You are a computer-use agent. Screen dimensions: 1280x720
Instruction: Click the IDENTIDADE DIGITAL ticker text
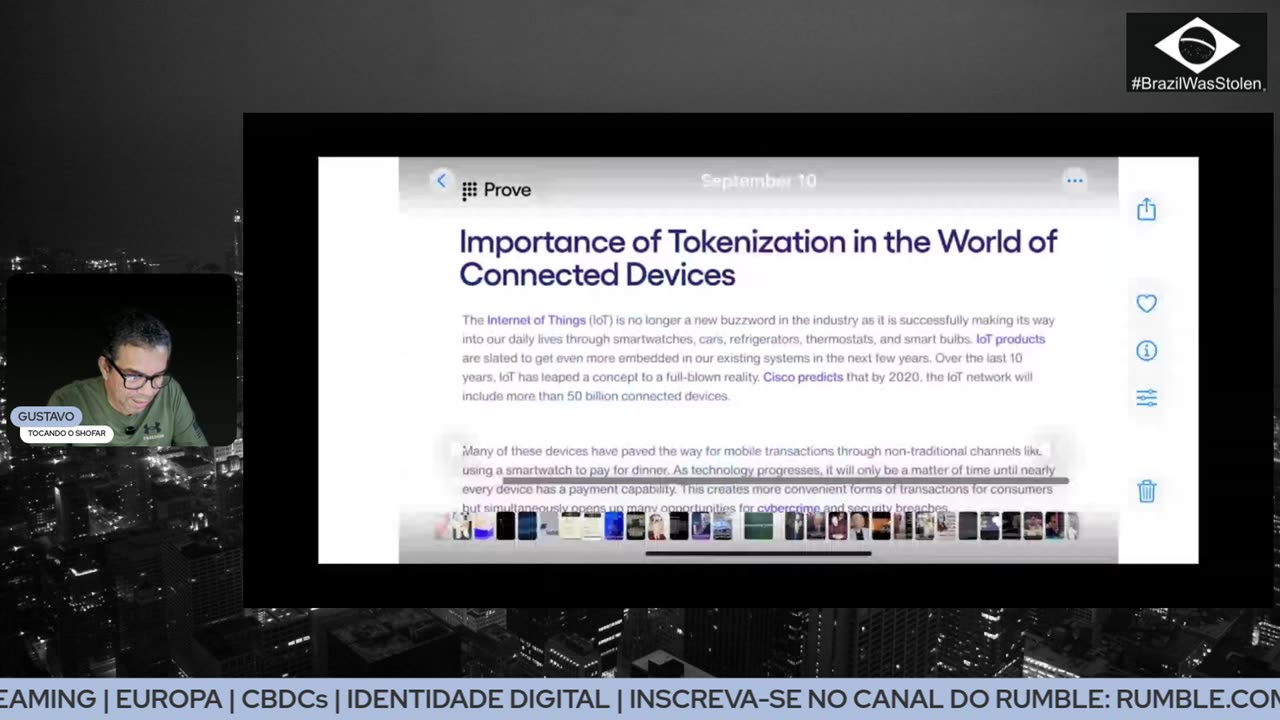[477, 699]
